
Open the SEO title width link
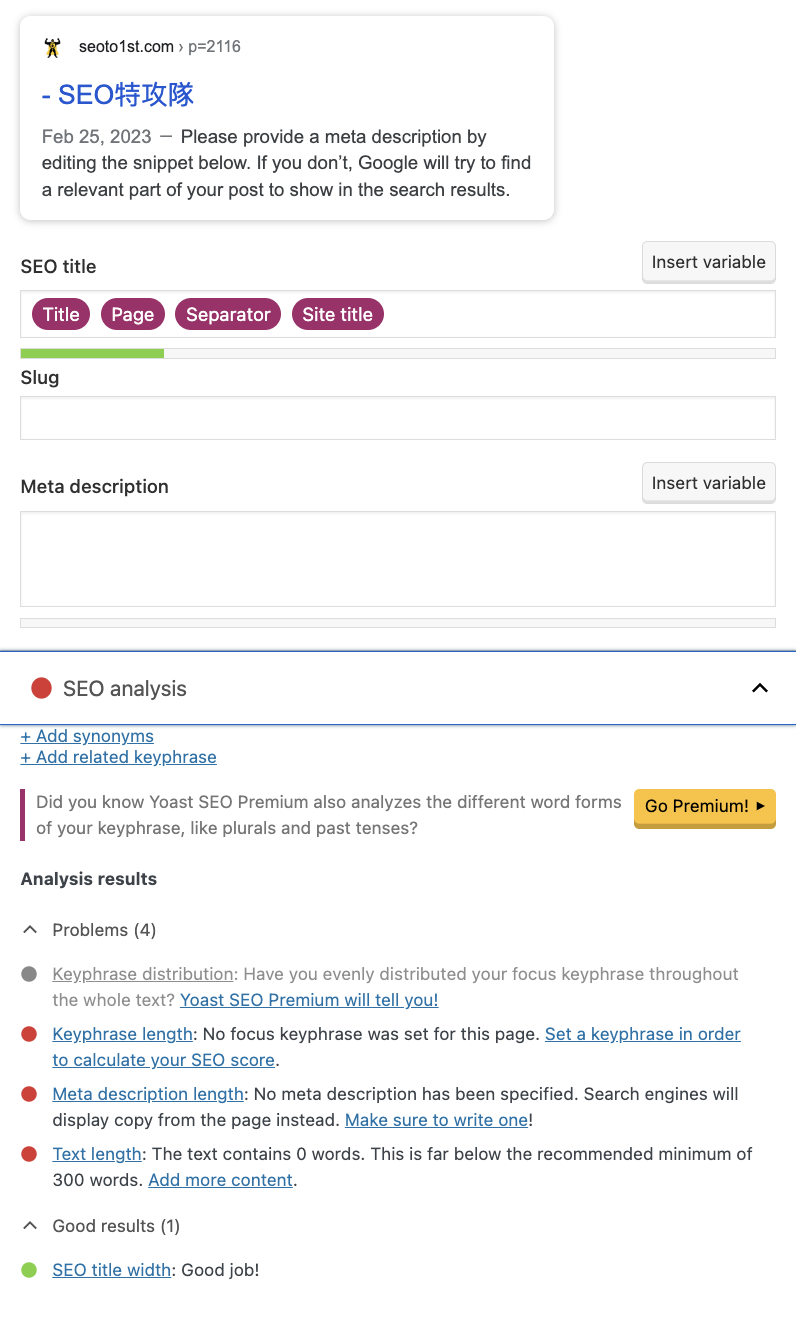tap(112, 1270)
